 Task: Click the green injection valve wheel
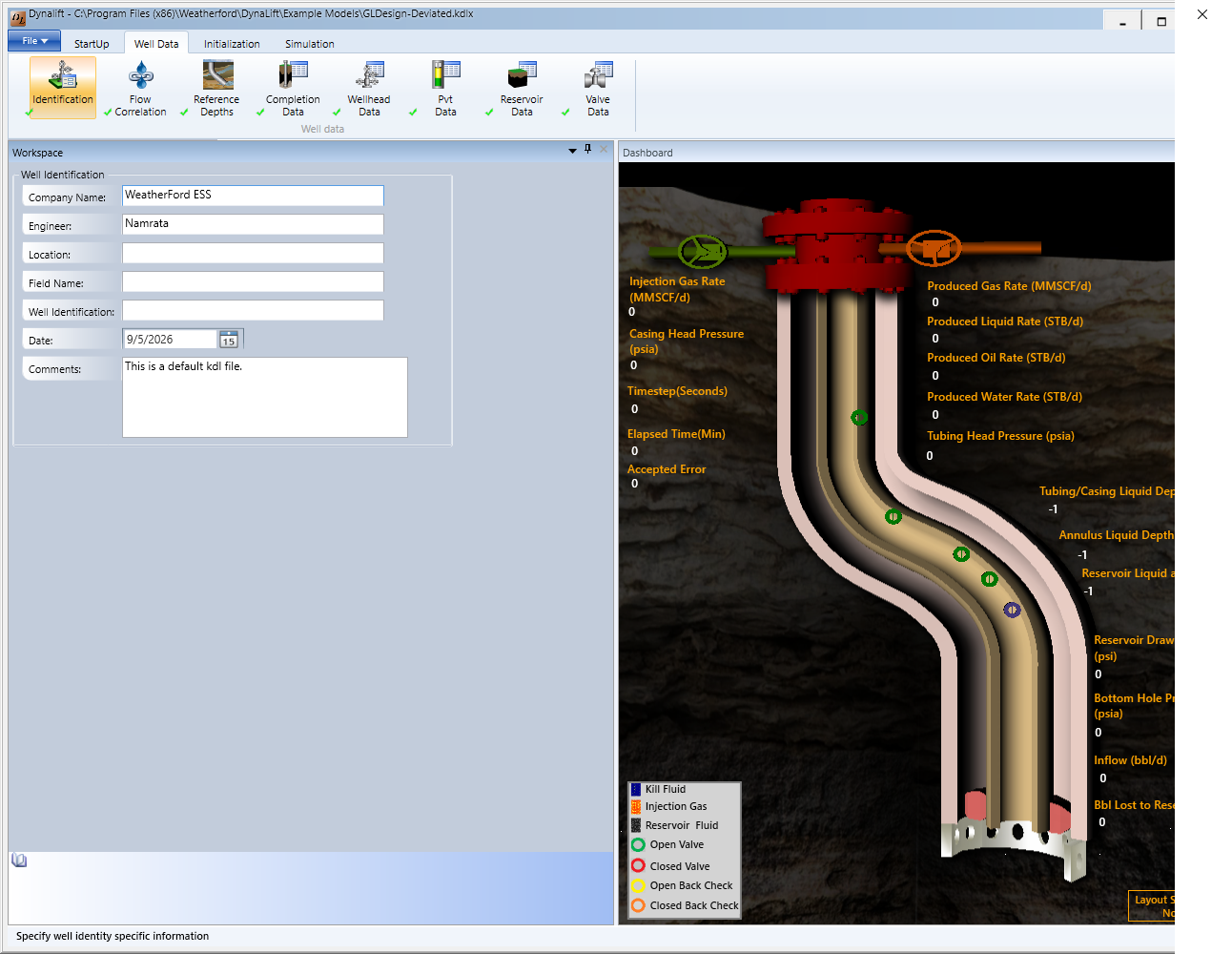[x=703, y=252]
